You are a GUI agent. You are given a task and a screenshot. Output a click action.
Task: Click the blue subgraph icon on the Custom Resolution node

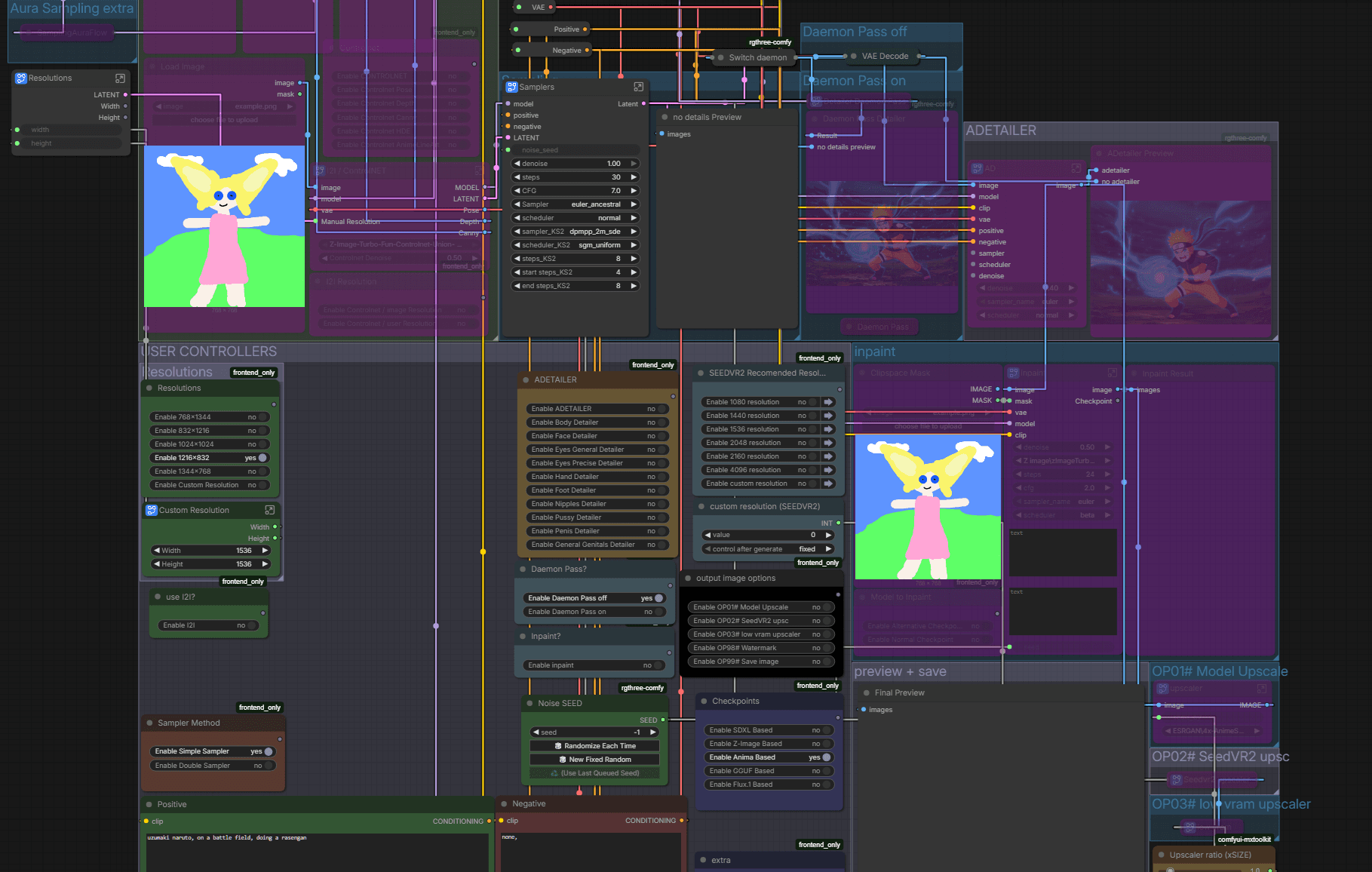[151, 510]
